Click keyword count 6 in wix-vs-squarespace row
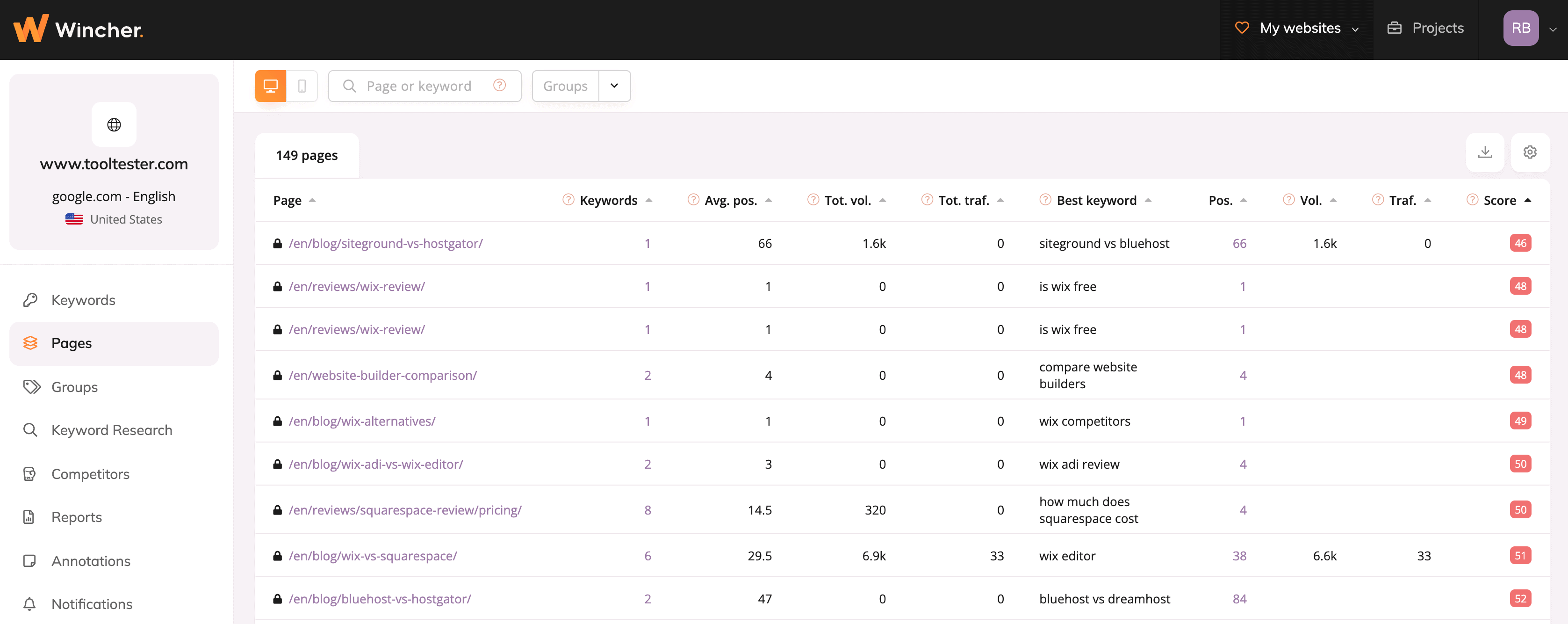 pyautogui.click(x=647, y=556)
